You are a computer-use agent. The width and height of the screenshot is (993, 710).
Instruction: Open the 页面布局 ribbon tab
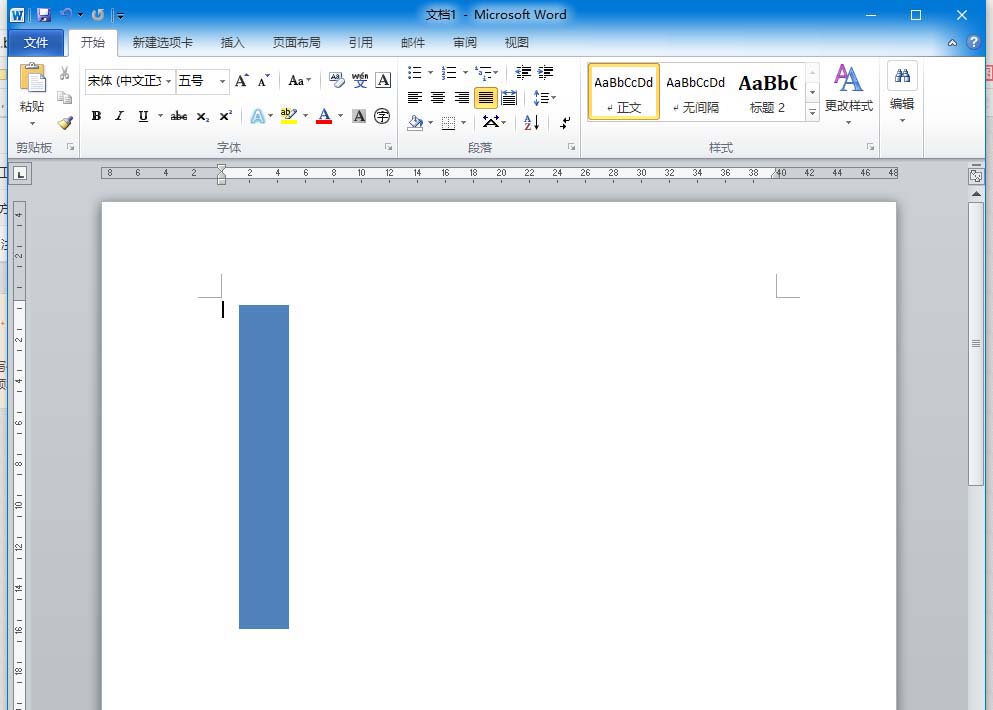click(297, 42)
